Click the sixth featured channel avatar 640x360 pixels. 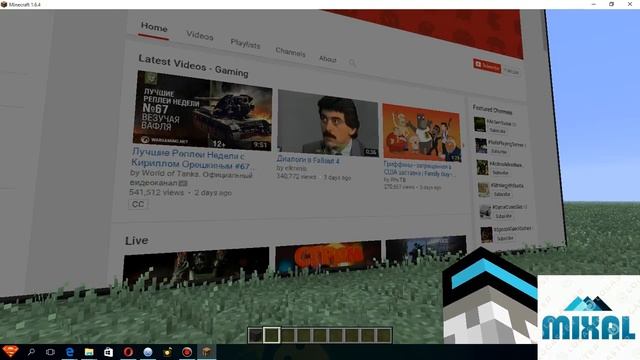coord(487,234)
